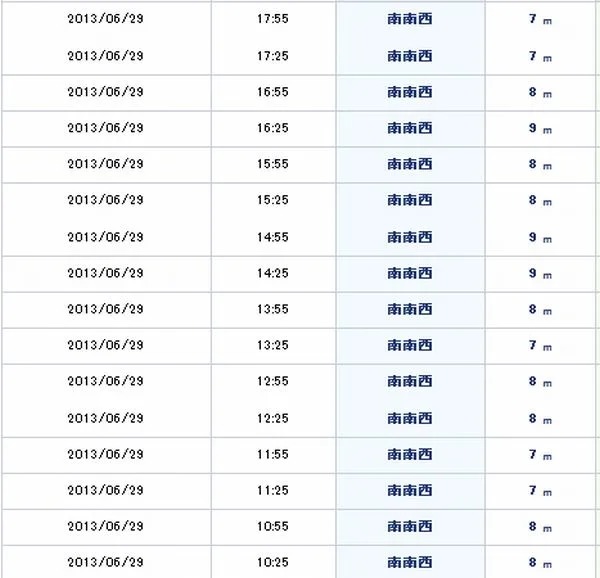
Task: Click the date cell in the 12:25 row
Action: pos(105,418)
